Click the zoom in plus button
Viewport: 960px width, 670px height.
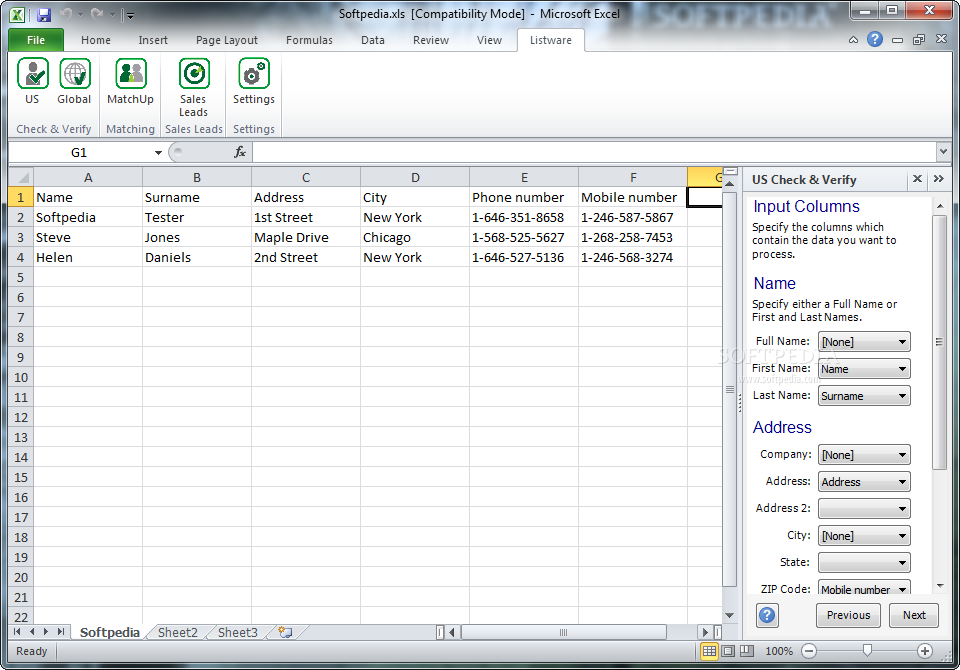(x=924, y=651)
